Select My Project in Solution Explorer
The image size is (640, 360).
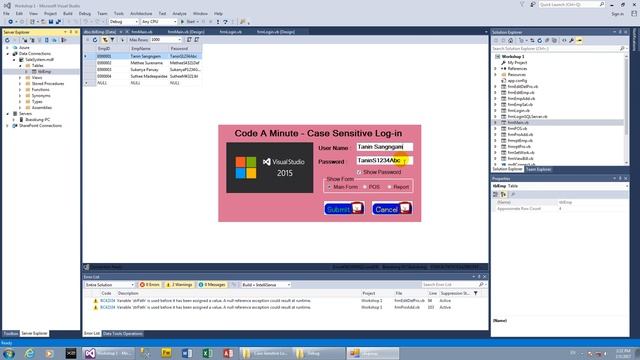[x=517, y=63]
